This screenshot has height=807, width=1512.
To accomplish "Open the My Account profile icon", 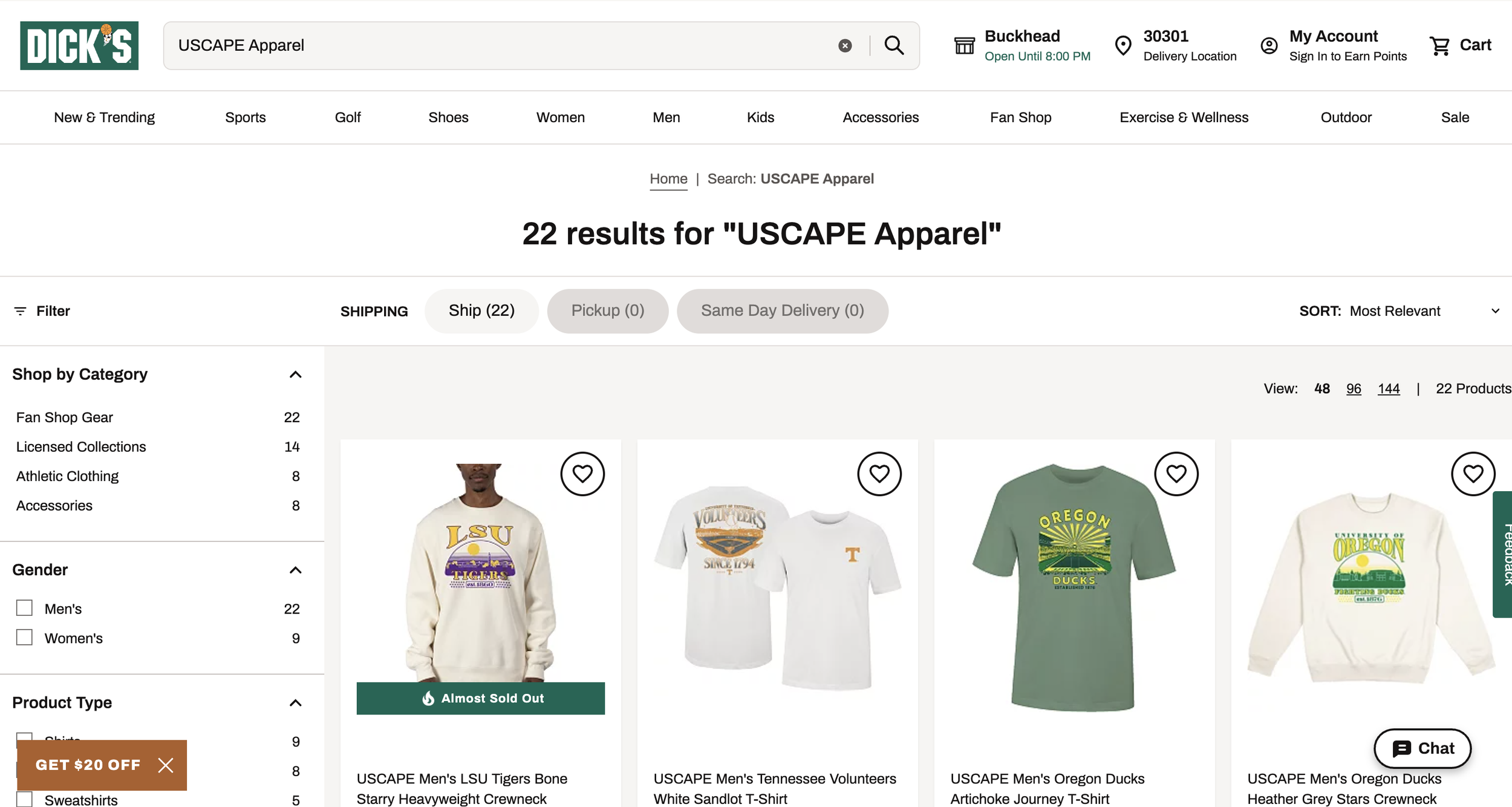I will 1269,45.
